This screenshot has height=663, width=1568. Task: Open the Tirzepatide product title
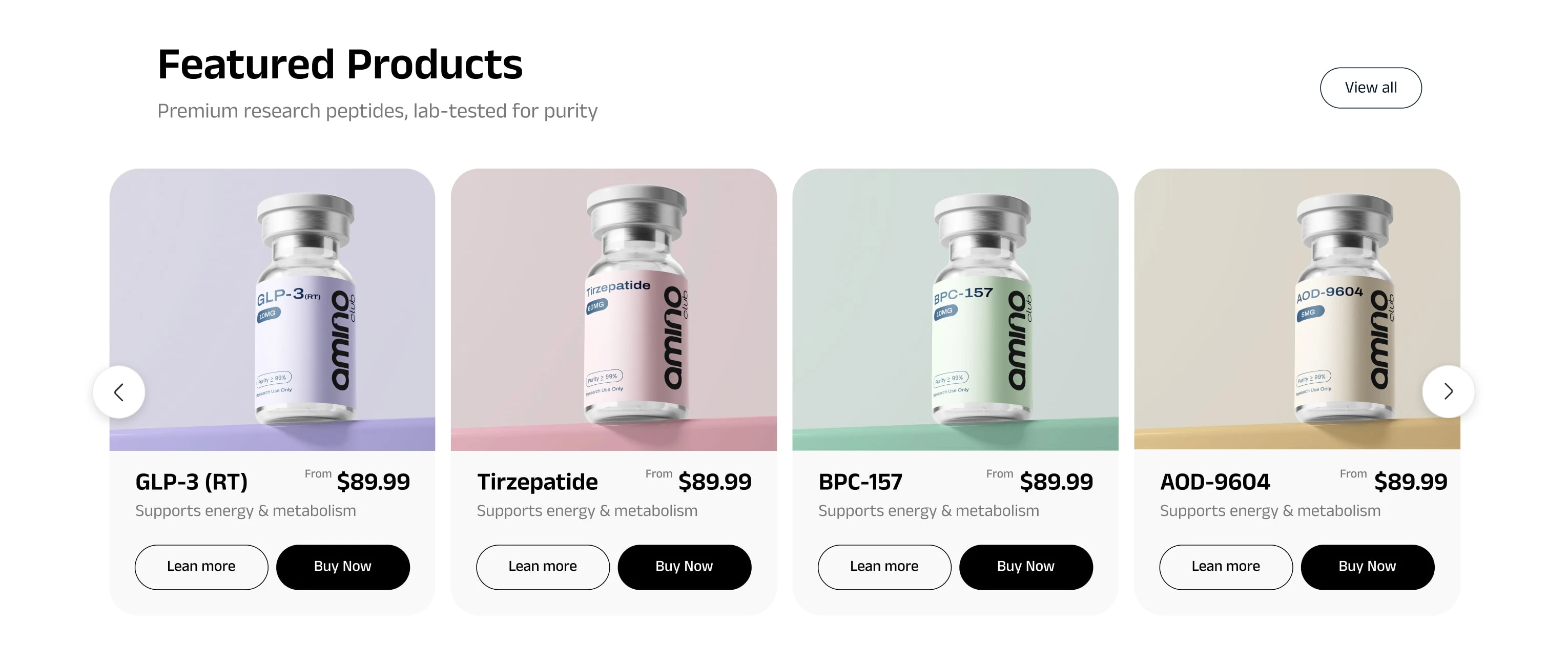click(x=537, y=482)
